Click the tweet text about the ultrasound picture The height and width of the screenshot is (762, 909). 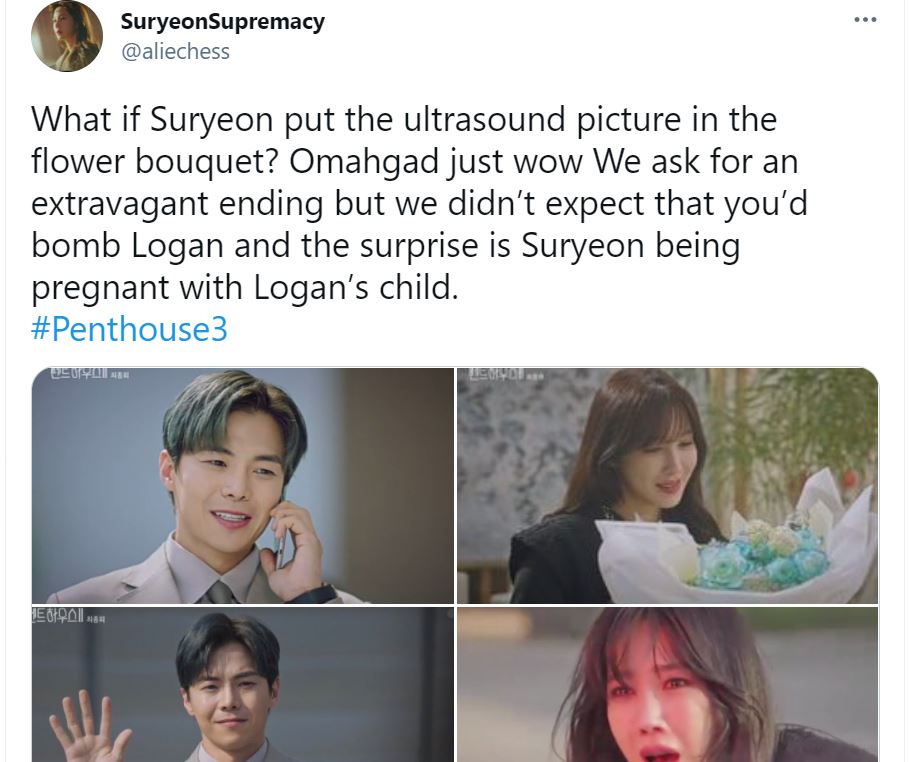coord(419,203)
